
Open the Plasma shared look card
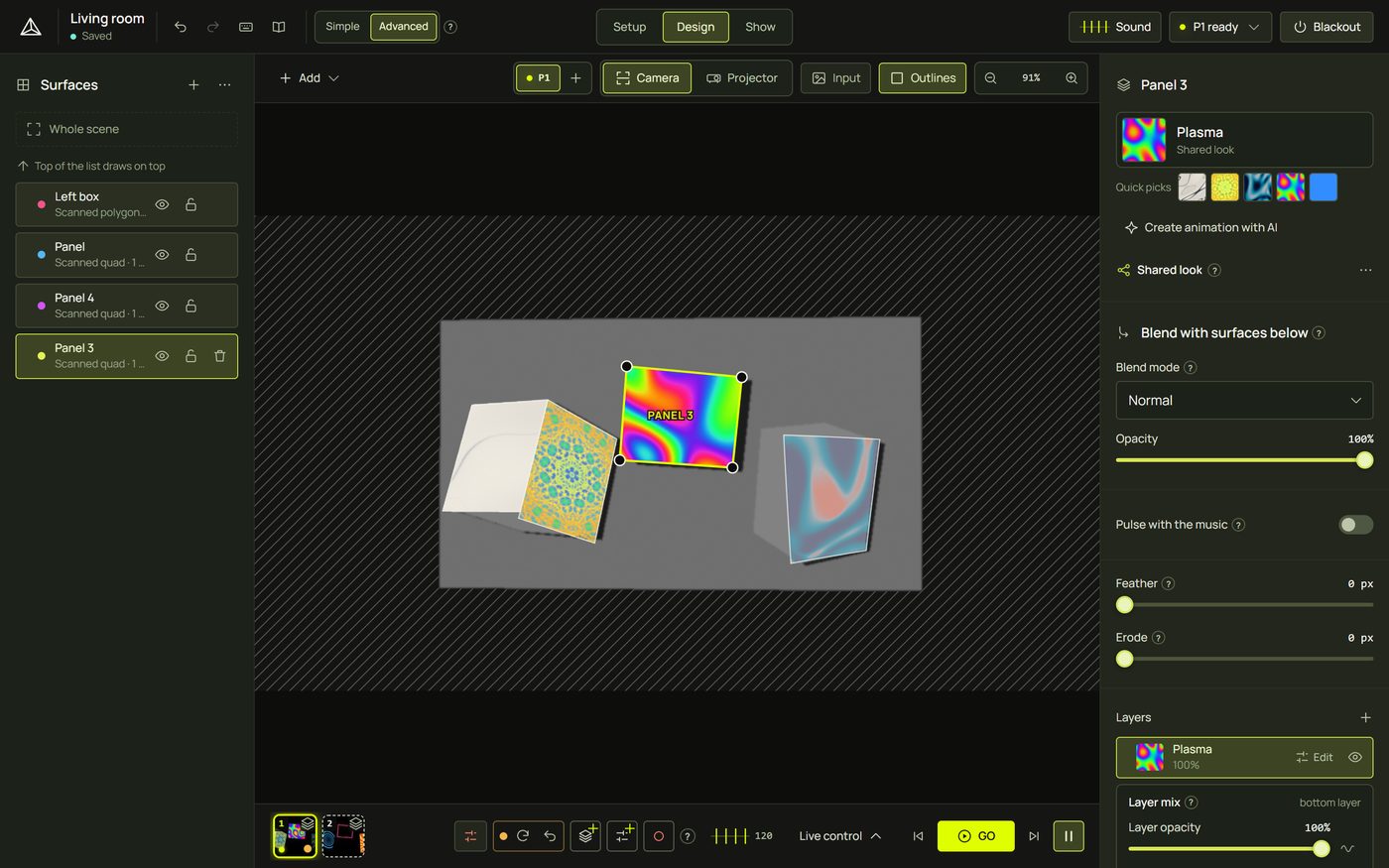pyautogui.click(x=1244, y=140)
